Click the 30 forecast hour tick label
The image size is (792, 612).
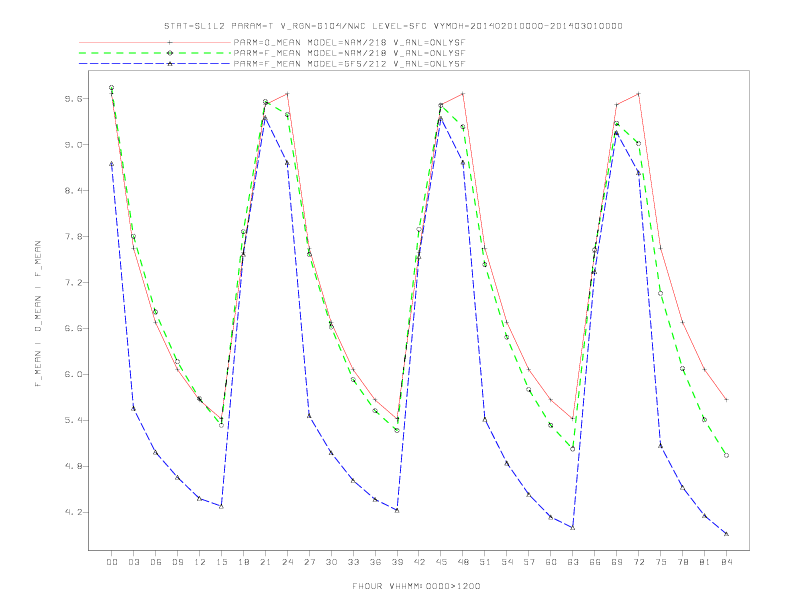point(331,562)
